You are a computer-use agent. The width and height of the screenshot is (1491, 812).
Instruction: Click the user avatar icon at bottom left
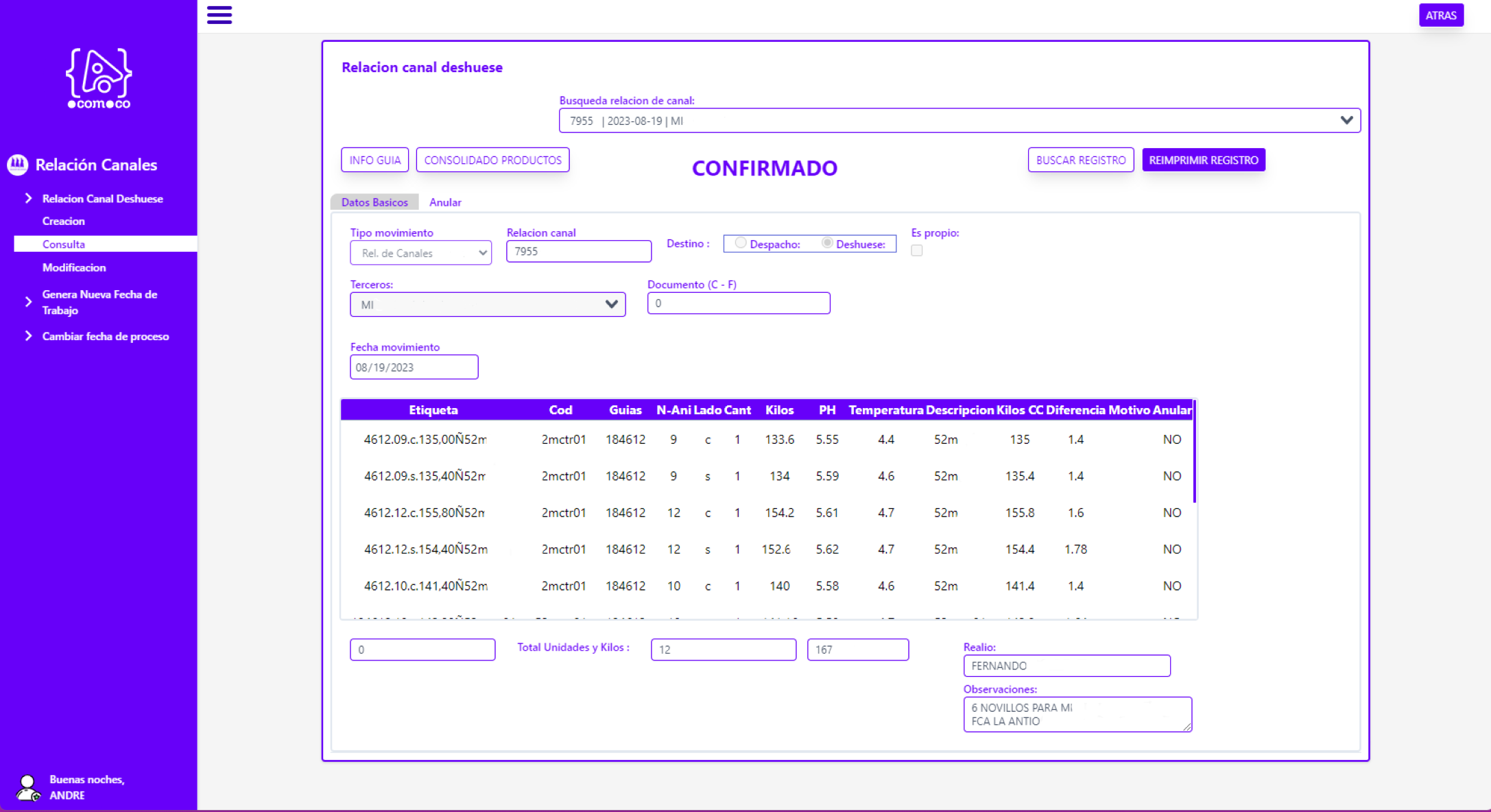click(x=27, y=787)
